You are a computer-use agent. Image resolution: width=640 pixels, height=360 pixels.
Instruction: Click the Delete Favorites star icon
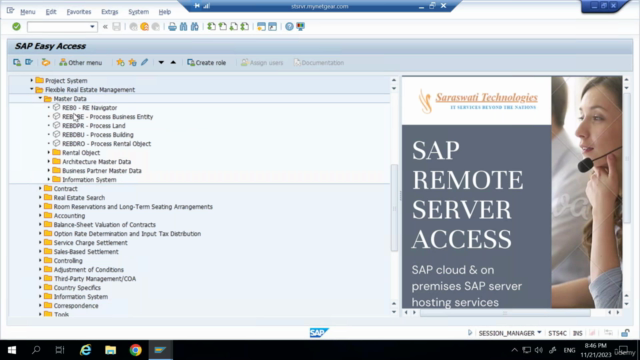[x=133, y=62]
